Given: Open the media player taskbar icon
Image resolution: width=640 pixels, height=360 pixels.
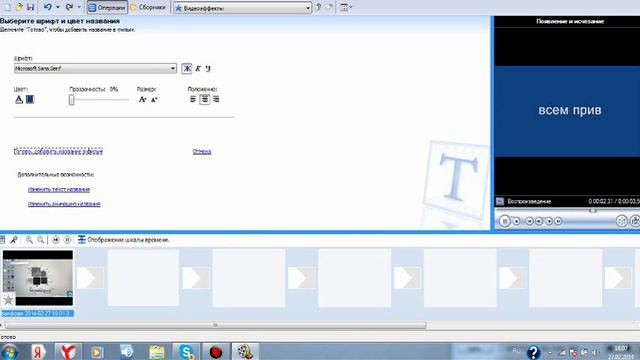Looking at the screenshot, I should [97, 352].
